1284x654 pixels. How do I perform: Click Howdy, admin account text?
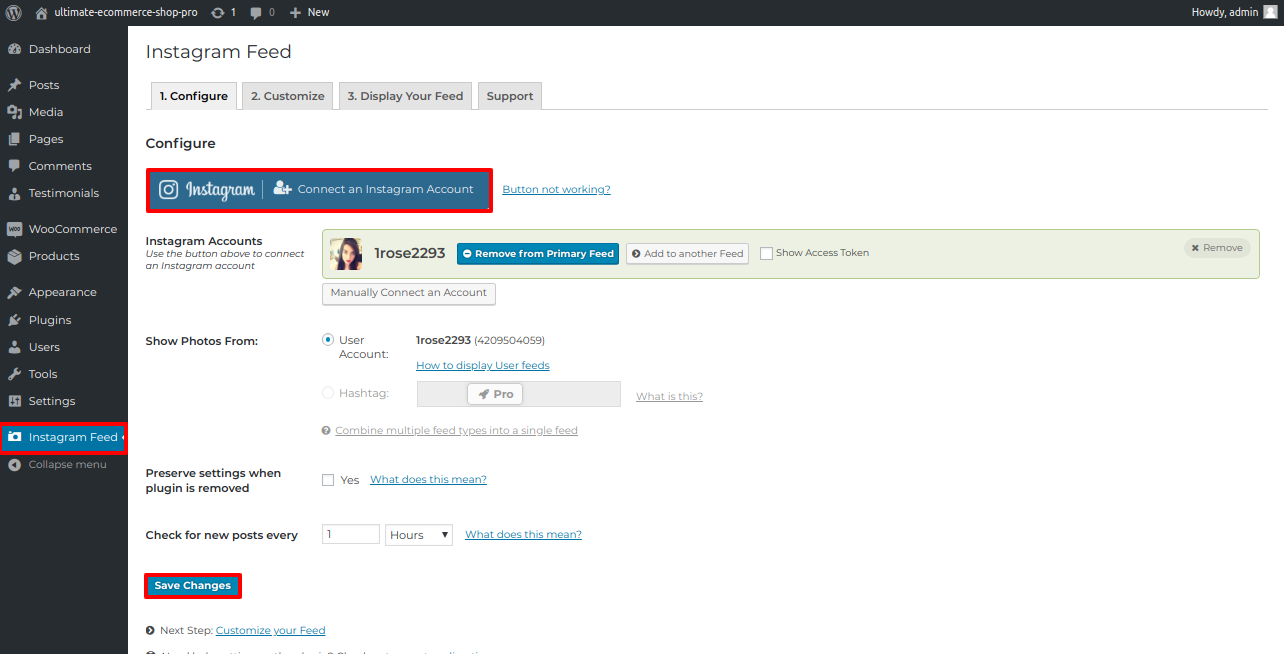coord(1224,12)
